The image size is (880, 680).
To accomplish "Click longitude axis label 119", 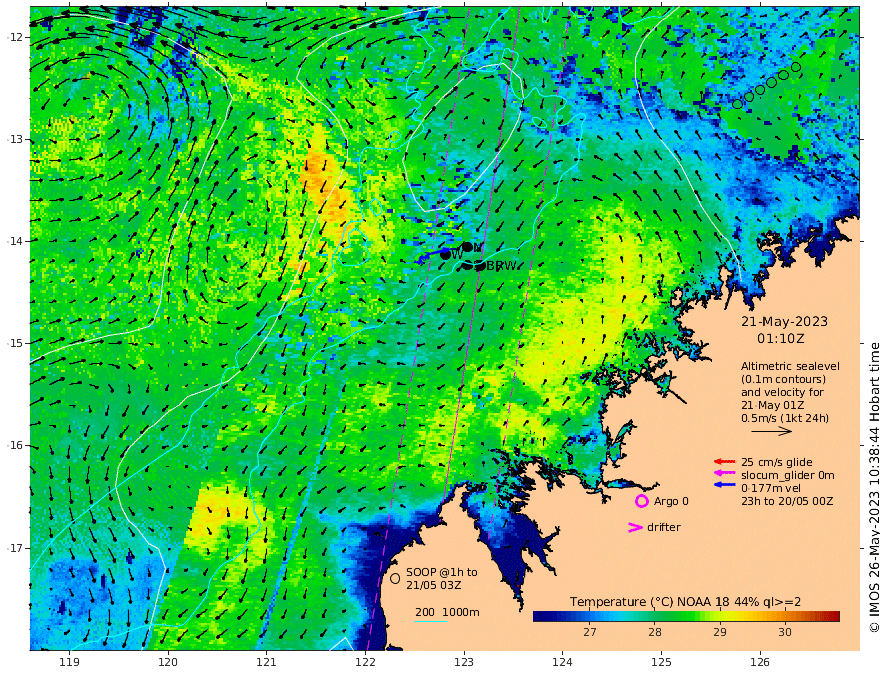I will pyautogui.click(x=69, y=662).
